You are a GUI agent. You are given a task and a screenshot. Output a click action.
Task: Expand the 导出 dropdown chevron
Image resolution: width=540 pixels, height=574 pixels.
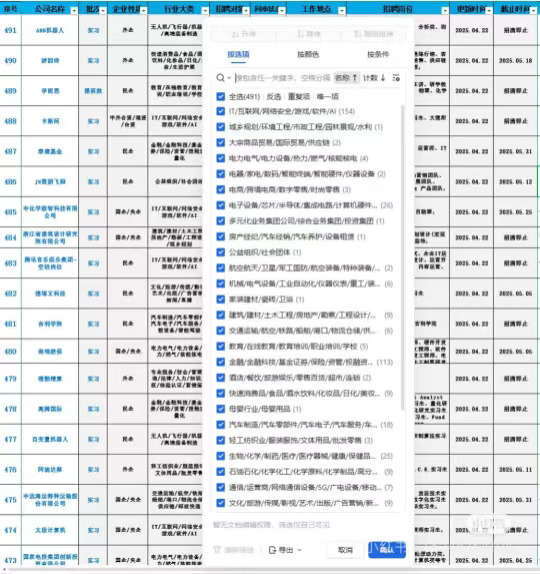click(299, 550)
